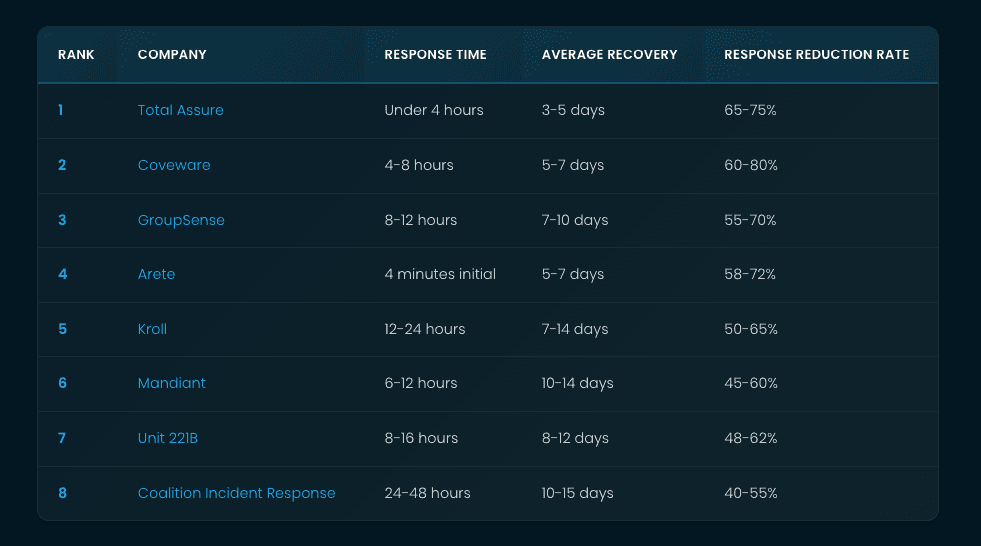Click the RESPONSE TIME column header
This screenshot has height=546, width=981.
coord(435,54)
